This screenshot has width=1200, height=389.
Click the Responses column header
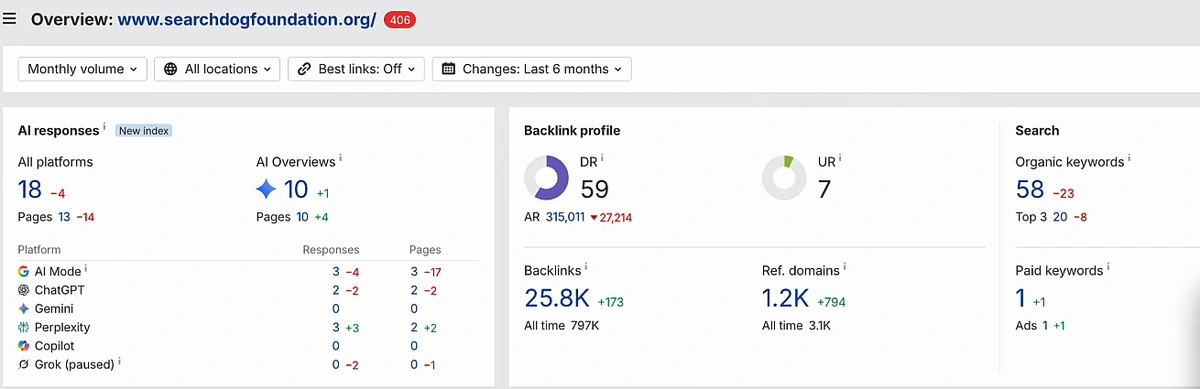click(331, 250)
